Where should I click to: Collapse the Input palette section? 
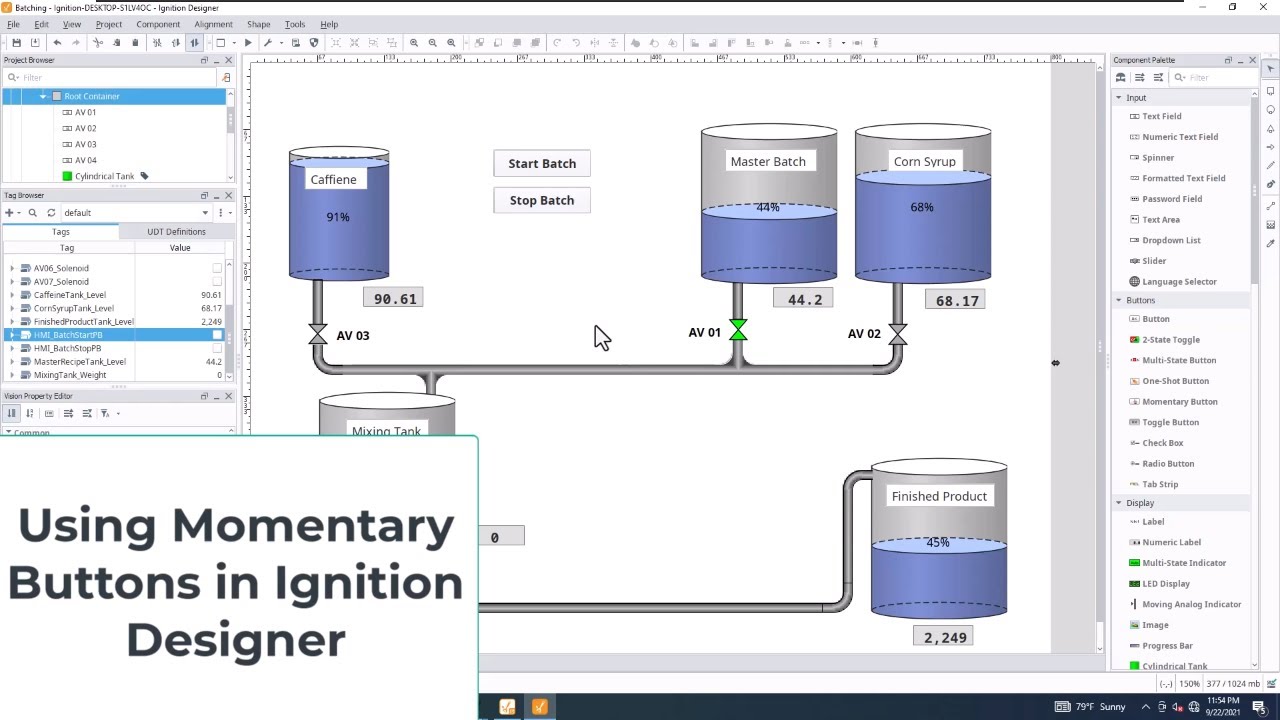1119,98
